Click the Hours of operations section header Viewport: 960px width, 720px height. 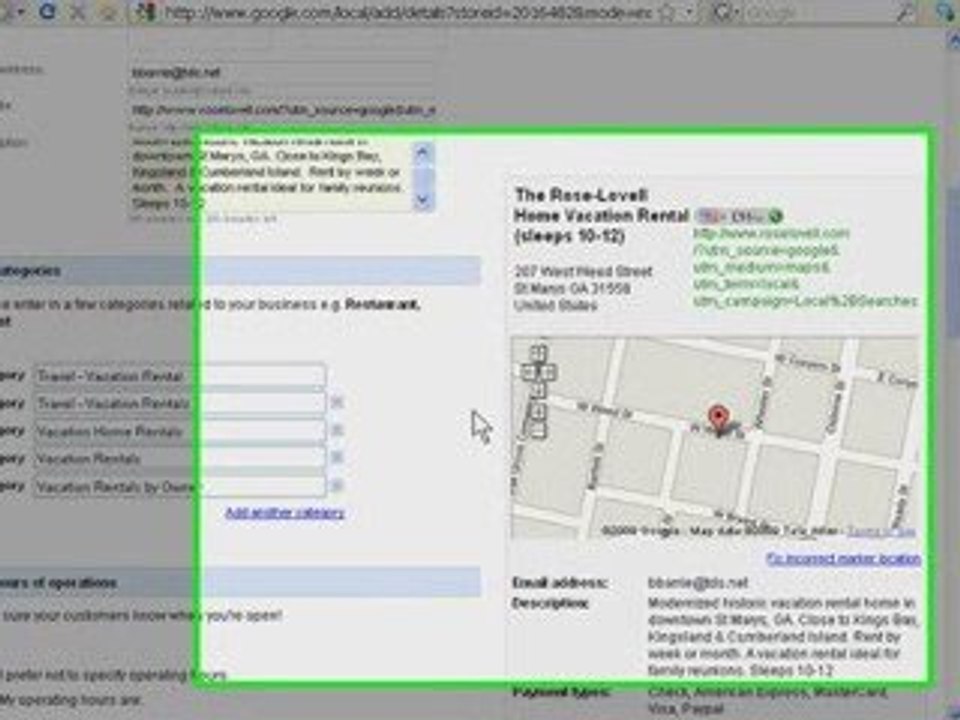240,582
